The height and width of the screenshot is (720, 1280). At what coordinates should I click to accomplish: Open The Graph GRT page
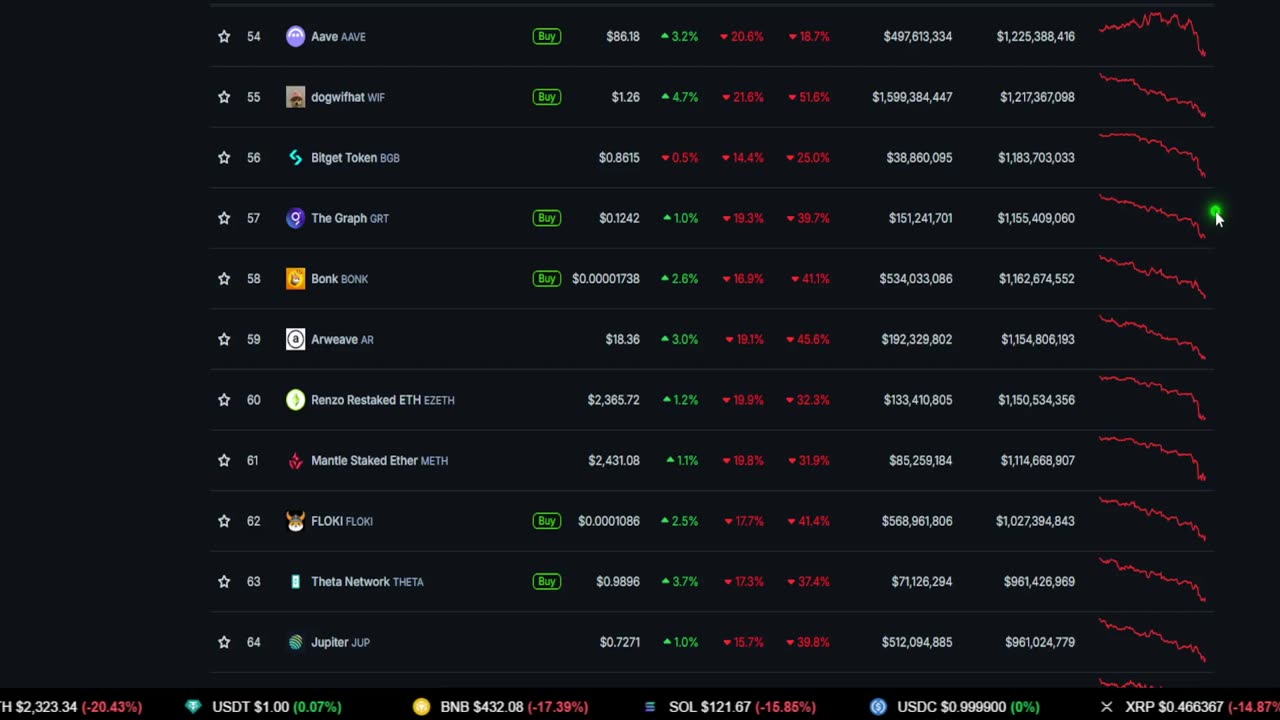tap(350, 218)
